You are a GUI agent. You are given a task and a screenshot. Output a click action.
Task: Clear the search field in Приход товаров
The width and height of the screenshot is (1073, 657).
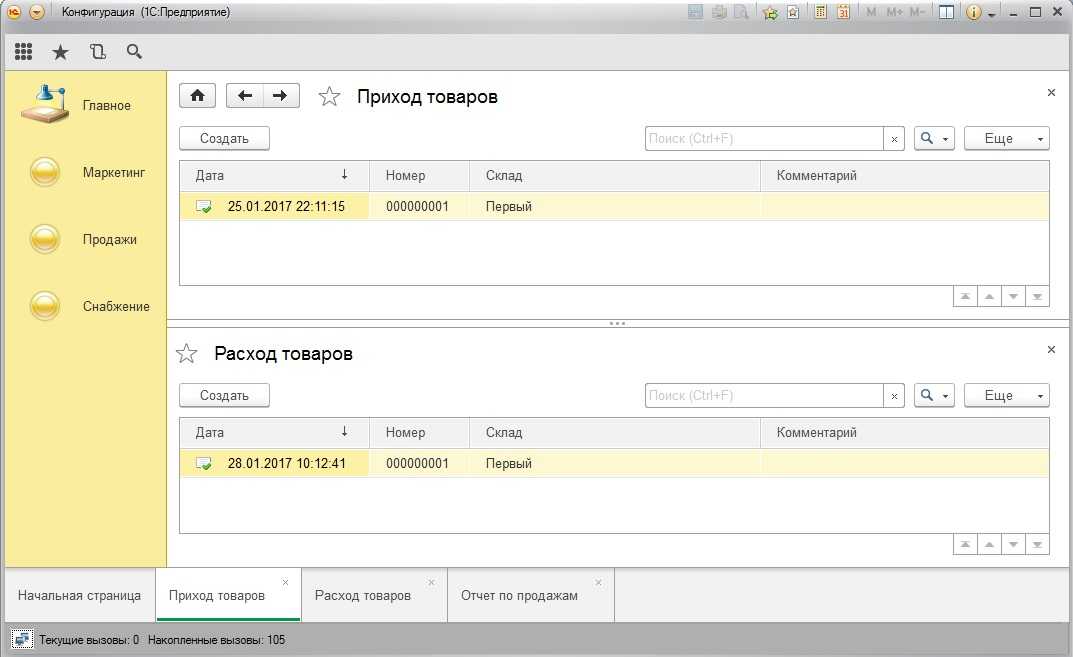tap(894, 139)
